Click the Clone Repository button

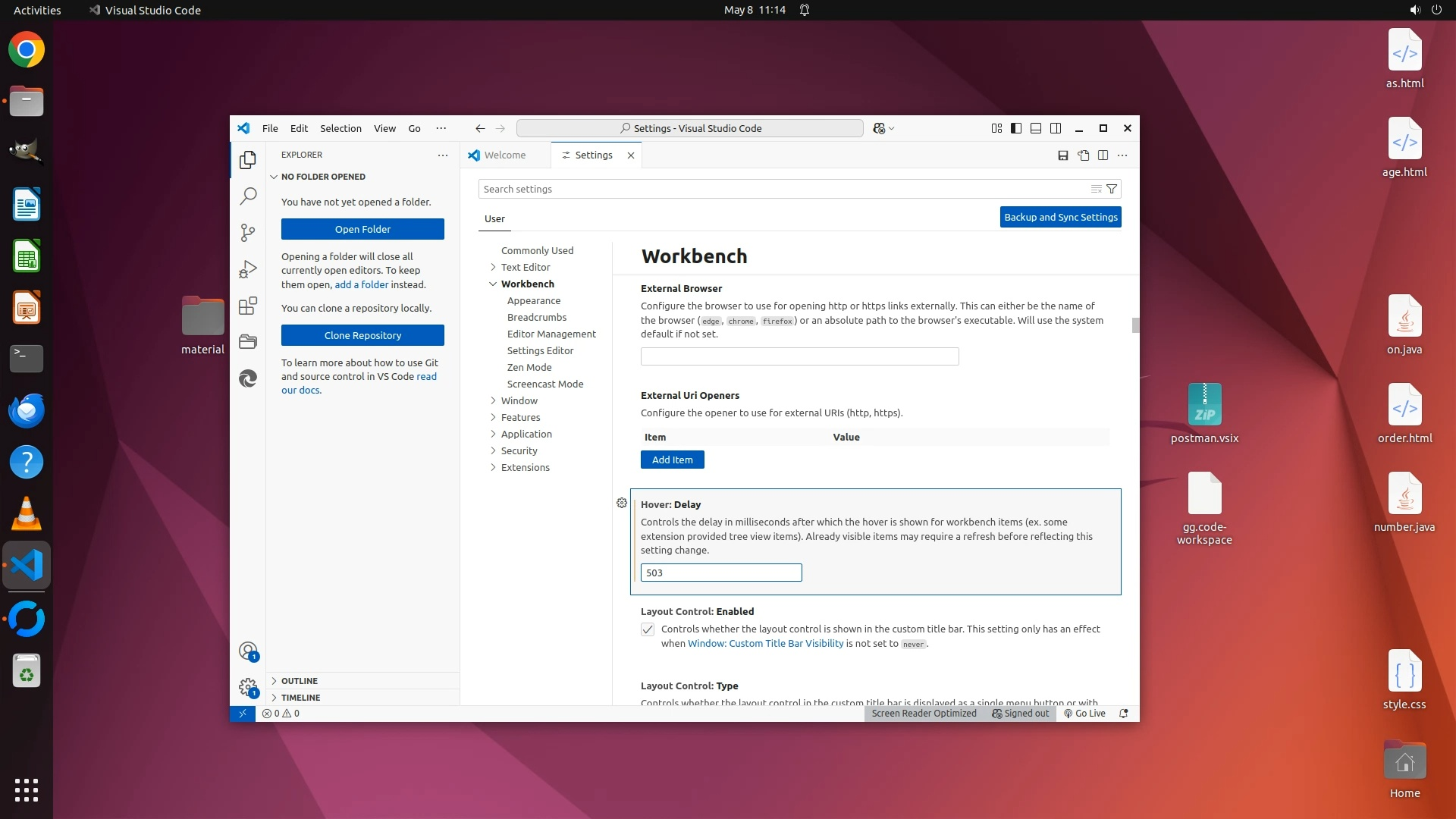click(x=362, y=335)
